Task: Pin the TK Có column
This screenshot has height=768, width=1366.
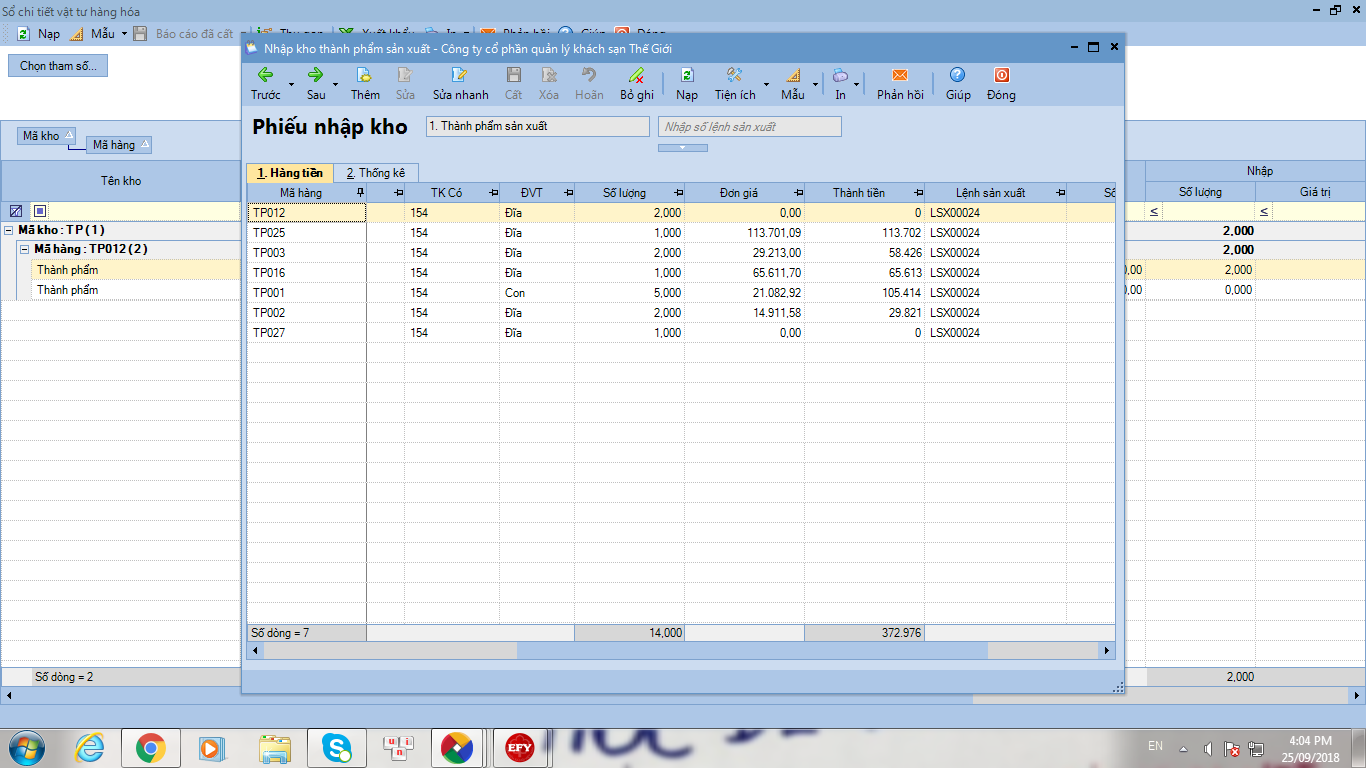Action: [x=492, y=192]
